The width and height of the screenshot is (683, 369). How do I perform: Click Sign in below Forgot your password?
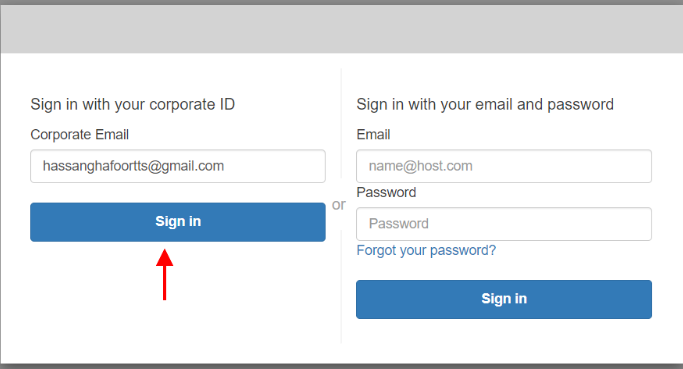[504, 299]
